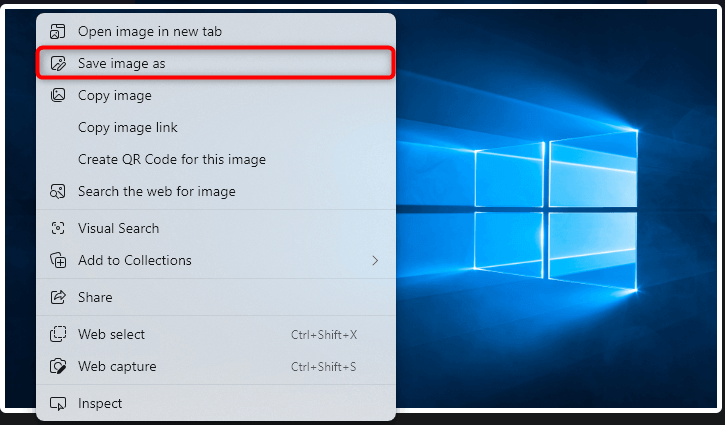Click the Add to Collections icon
Image resolution: width=725 pixels, height=425 pixels.
[x=58, y=260]
